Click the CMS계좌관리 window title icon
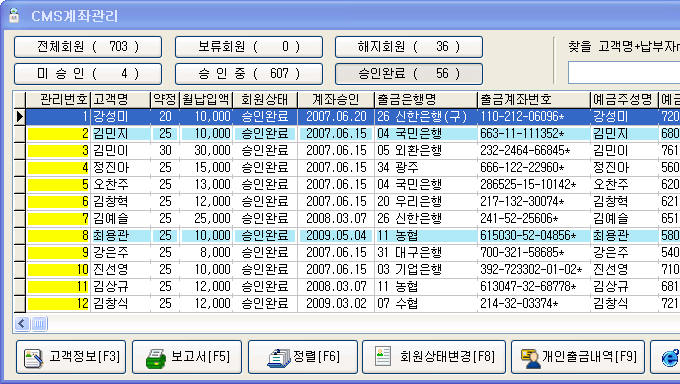The width and height of the screenshot is (680, 384). coord(15,16)
